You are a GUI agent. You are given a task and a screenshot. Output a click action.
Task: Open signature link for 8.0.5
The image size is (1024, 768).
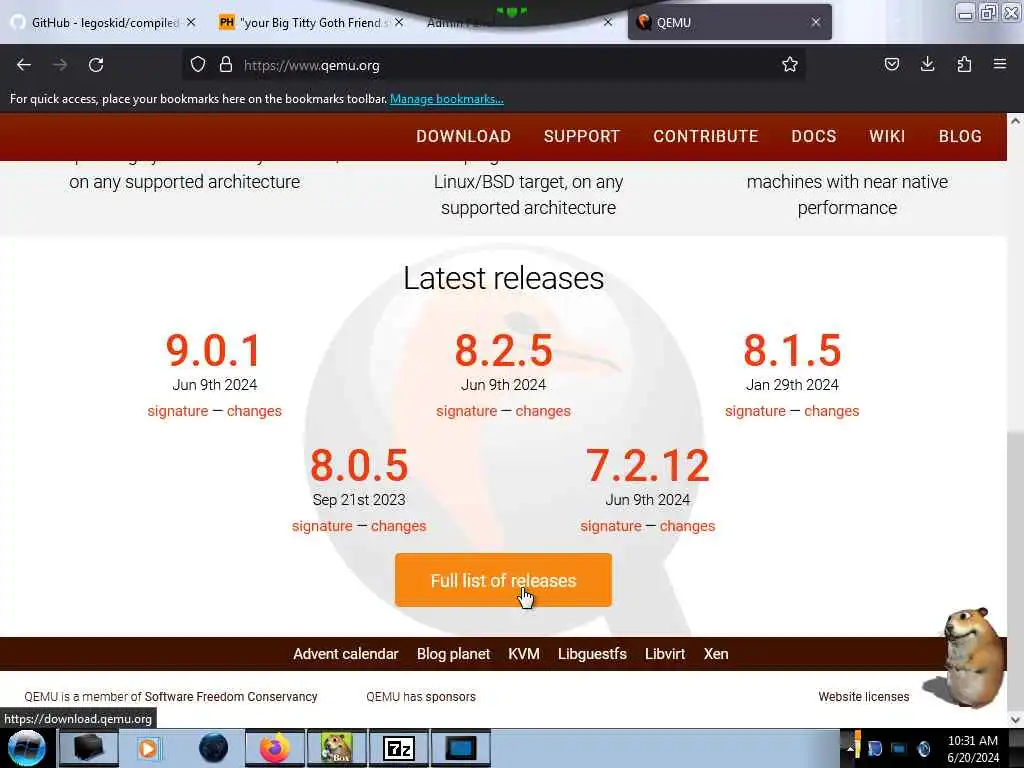click(322, 526)
